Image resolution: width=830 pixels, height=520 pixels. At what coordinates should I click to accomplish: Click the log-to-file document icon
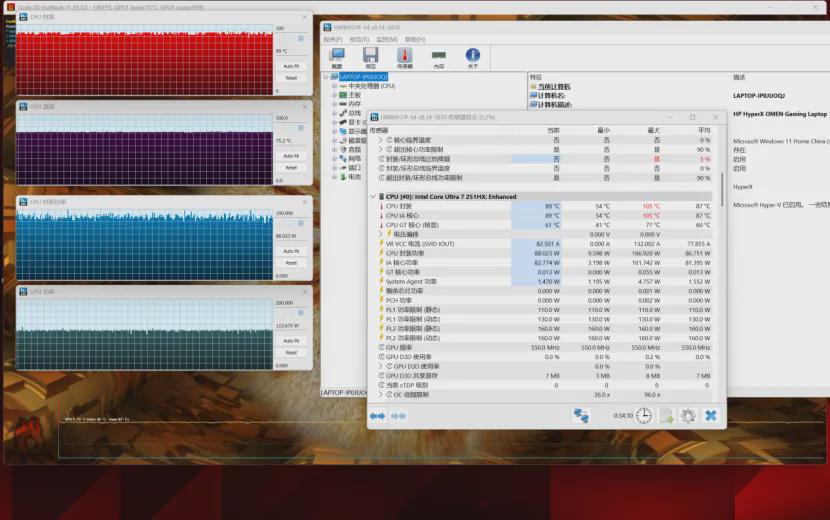666,416
